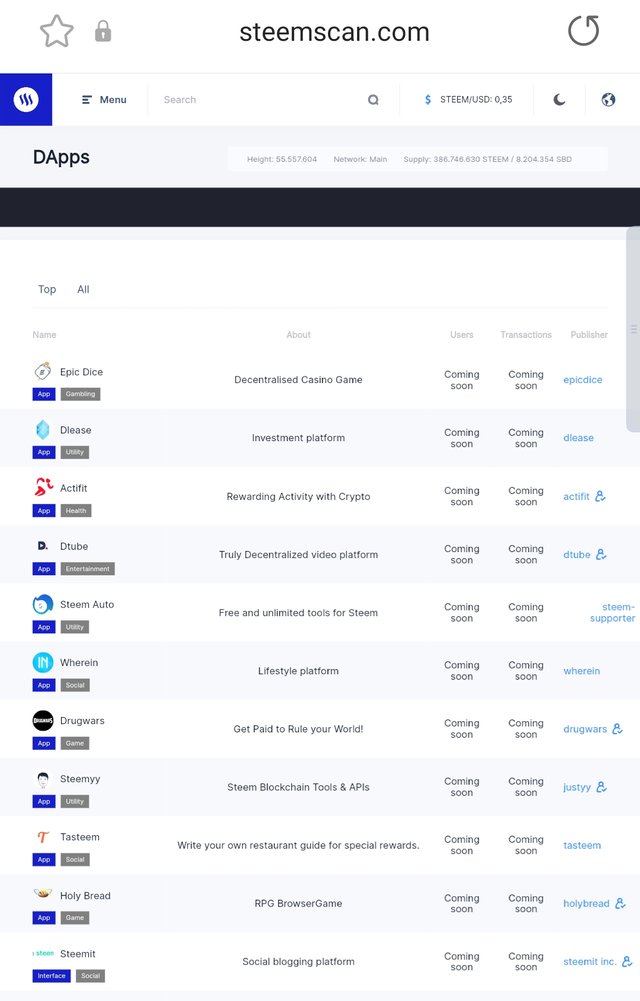The image size is (640, 1001).
Task: Switch to the Top tab
Action: pos(47,289)
